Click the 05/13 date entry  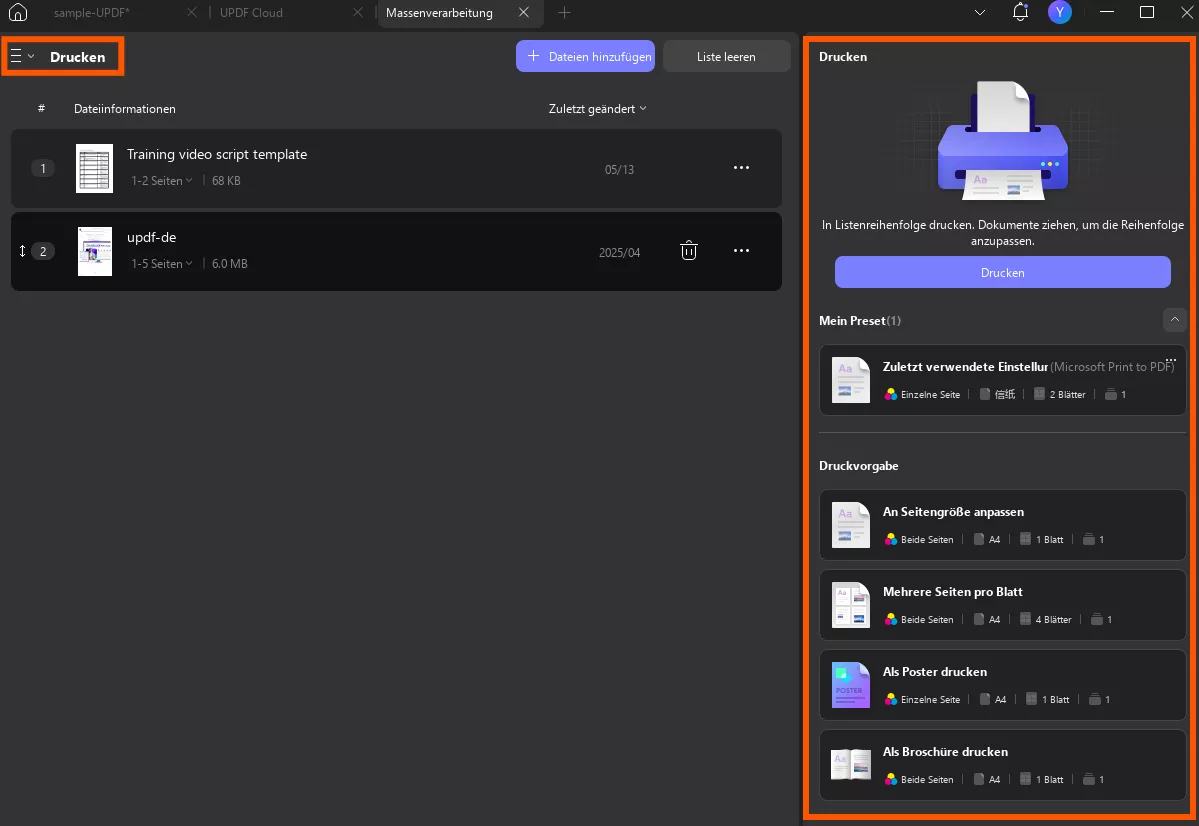pyautogui.click(x=619, y=170)
